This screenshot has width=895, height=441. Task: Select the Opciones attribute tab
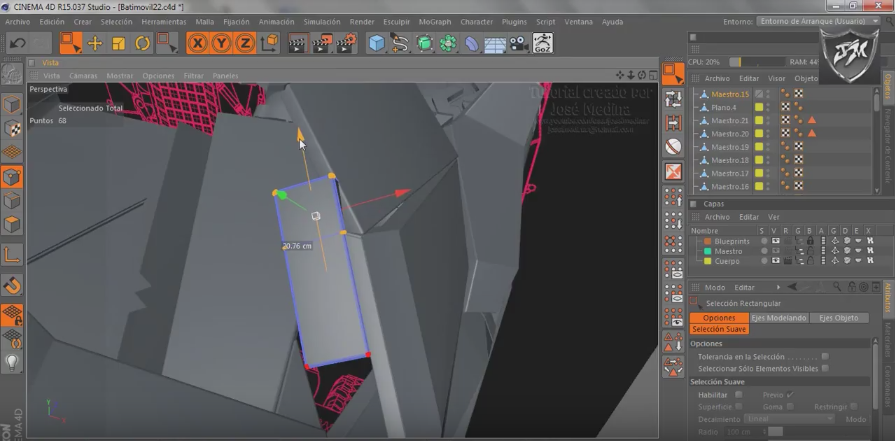coord(719,318)
